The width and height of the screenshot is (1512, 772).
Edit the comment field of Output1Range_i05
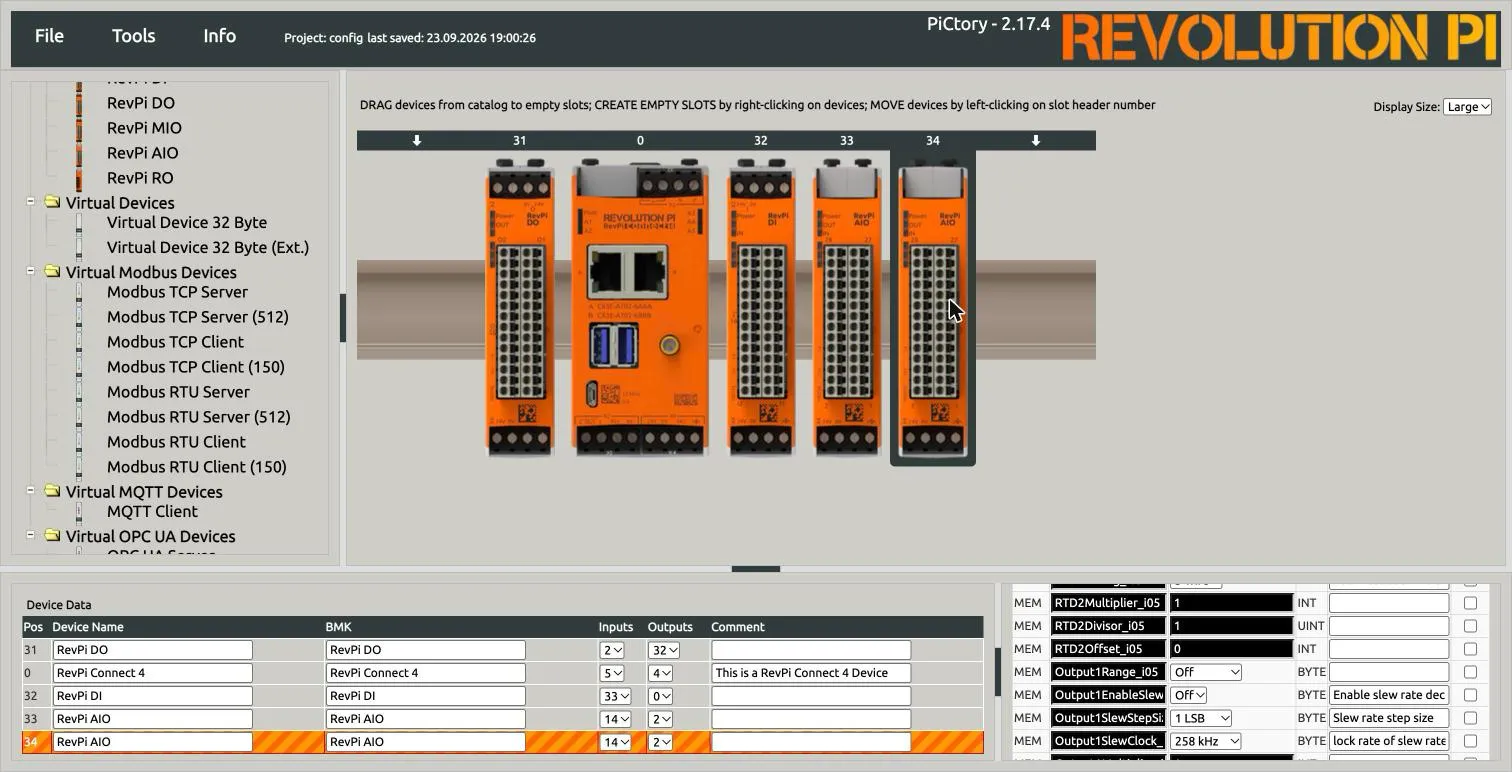tap(1389, 672)
